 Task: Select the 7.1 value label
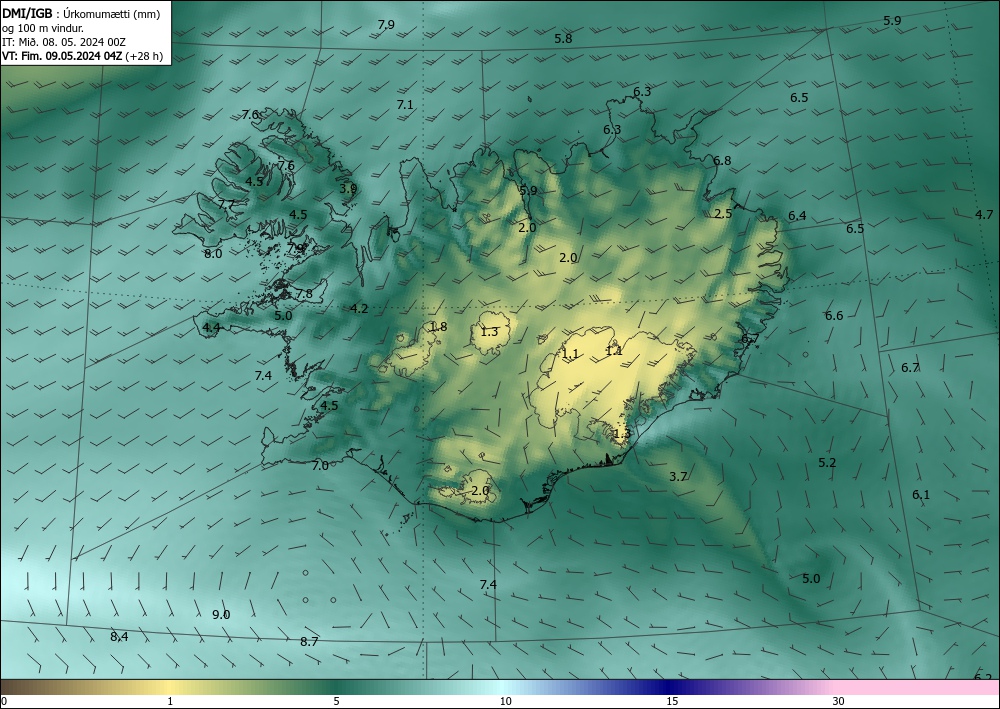point(405,105)
